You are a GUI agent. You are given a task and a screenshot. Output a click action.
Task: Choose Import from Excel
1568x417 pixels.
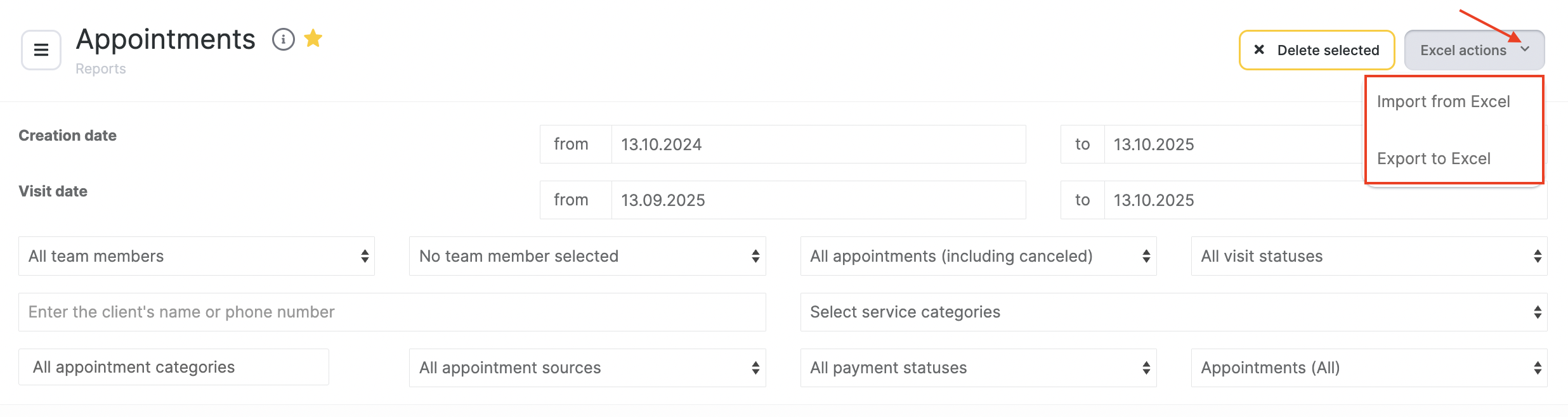tap(1443, 102)
